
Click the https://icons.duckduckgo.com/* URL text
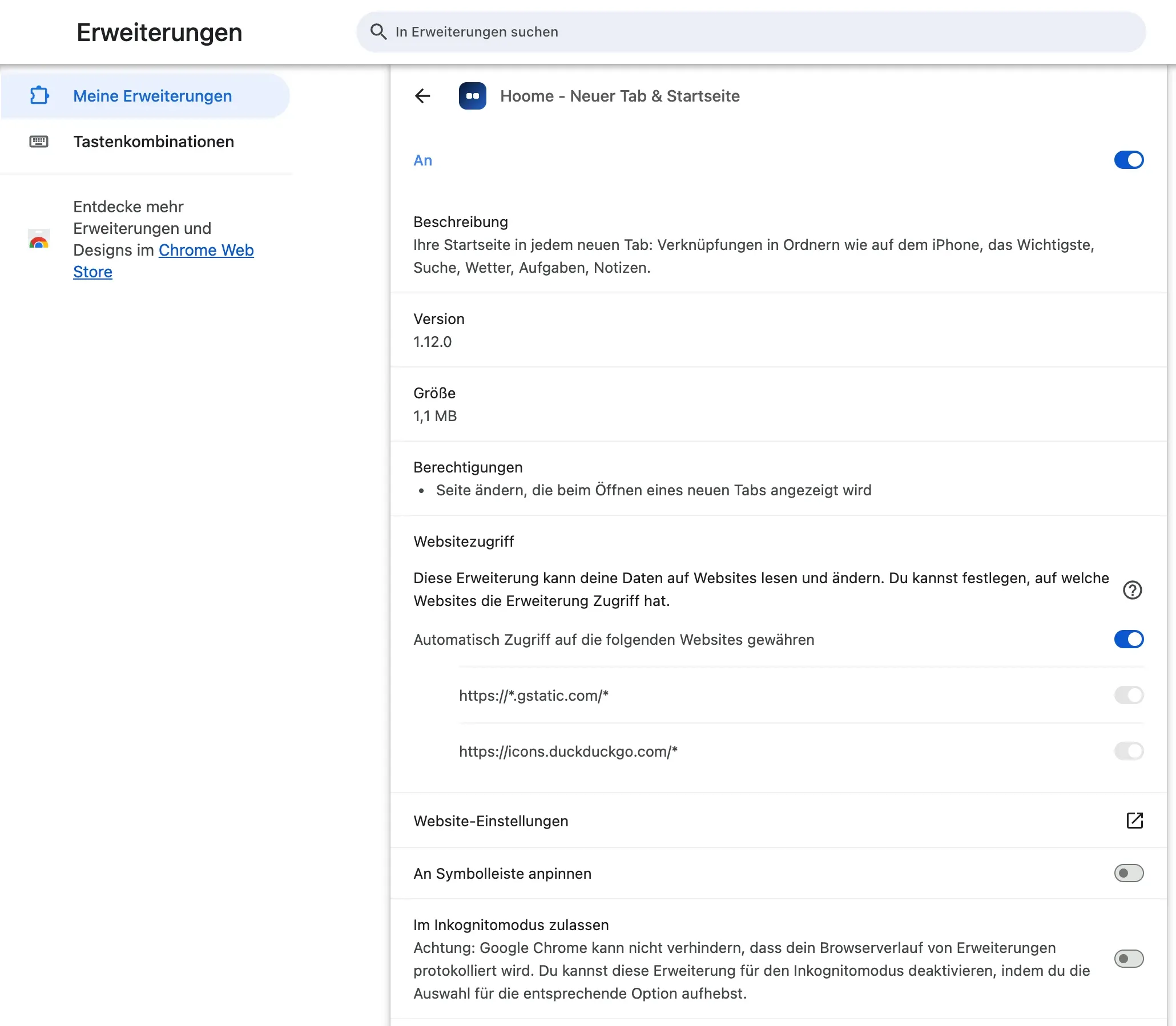[567, 751]
